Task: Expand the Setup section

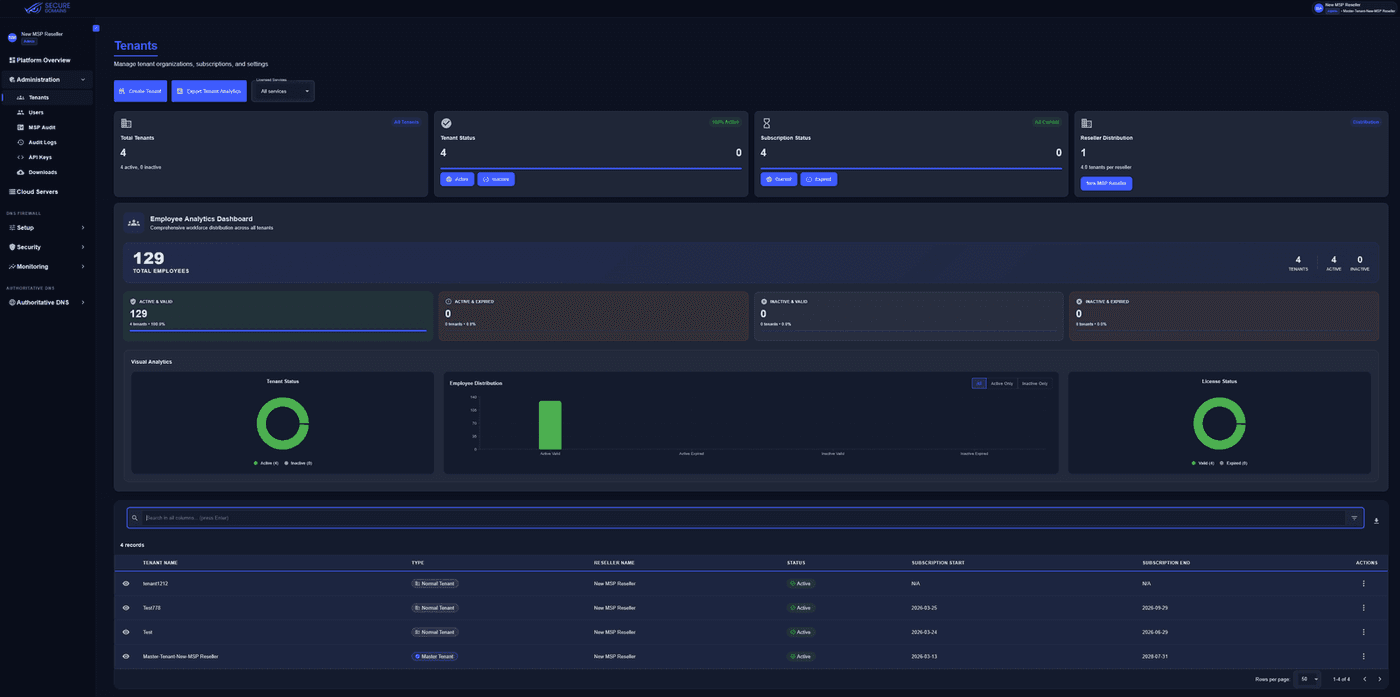Action: [x=47, y=228]
